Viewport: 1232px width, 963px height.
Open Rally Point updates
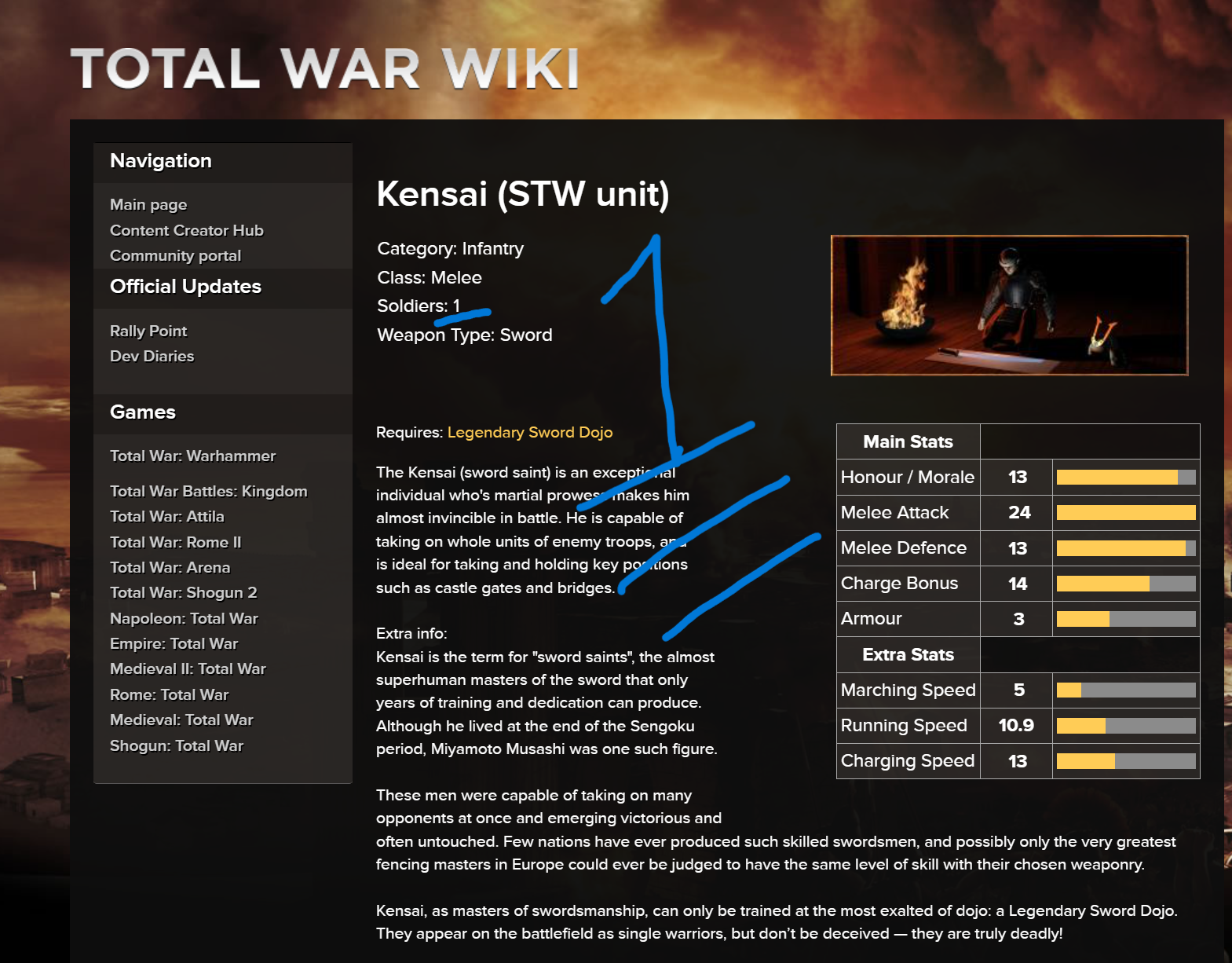point(148,331)
